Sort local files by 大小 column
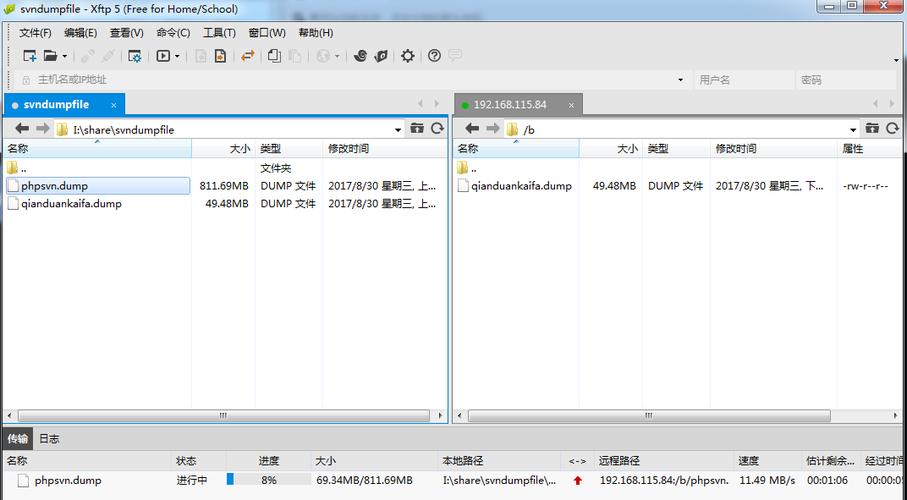The width and height of the screenshot is (907, 500). (x=223, y=149)
